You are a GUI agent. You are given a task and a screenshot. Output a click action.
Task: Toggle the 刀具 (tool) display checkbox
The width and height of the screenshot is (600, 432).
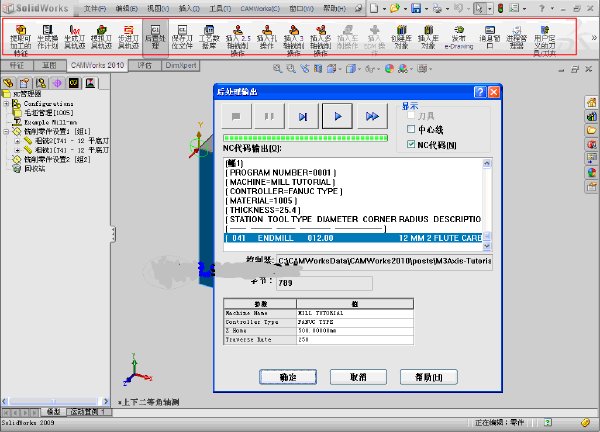point(411,115)
